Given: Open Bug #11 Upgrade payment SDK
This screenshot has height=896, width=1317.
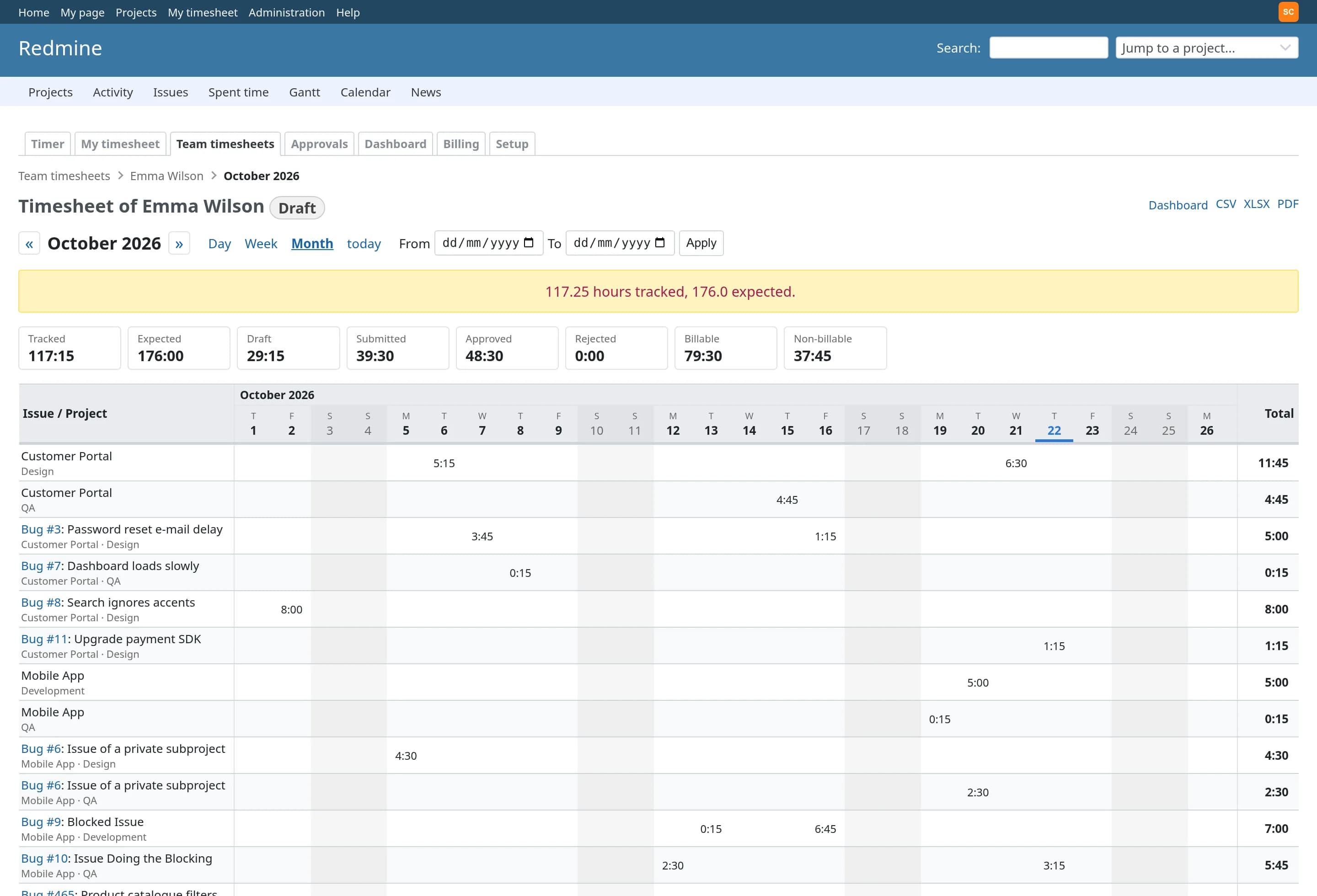Looking at the screenshot, I should tap(44, 639).
